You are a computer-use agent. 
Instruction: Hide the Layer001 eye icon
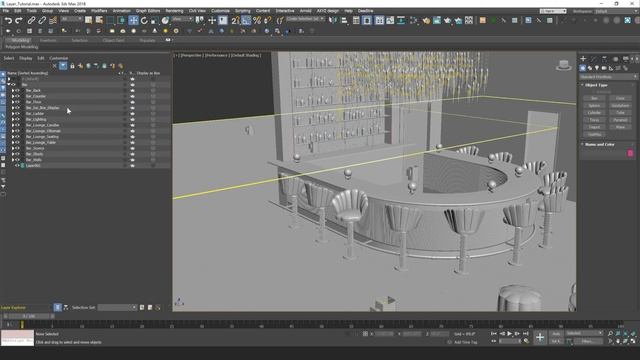(18, 166)
